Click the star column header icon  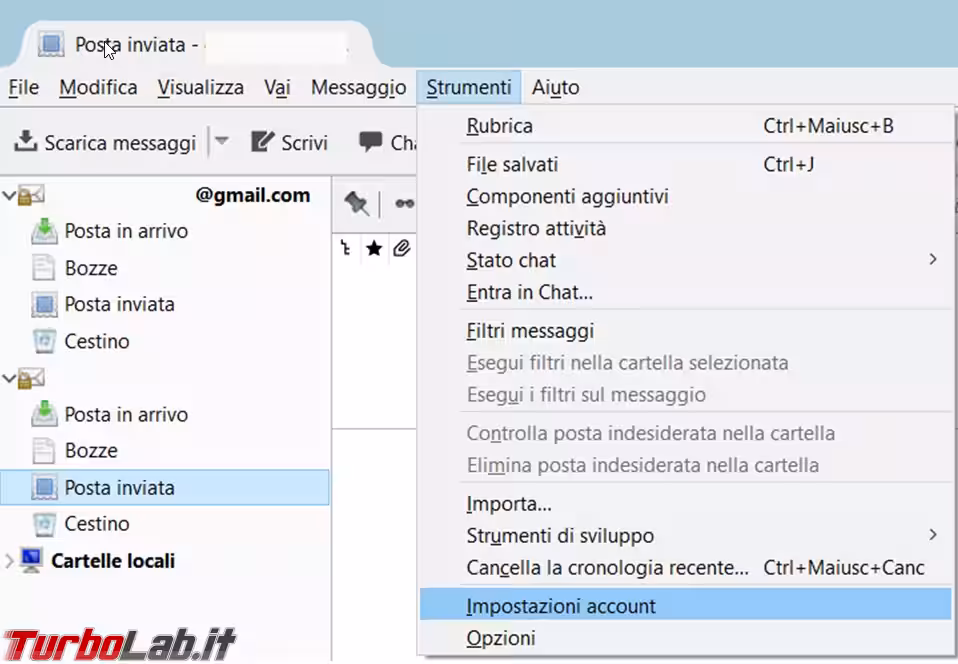pyautogui.click(x=373, y=249)
